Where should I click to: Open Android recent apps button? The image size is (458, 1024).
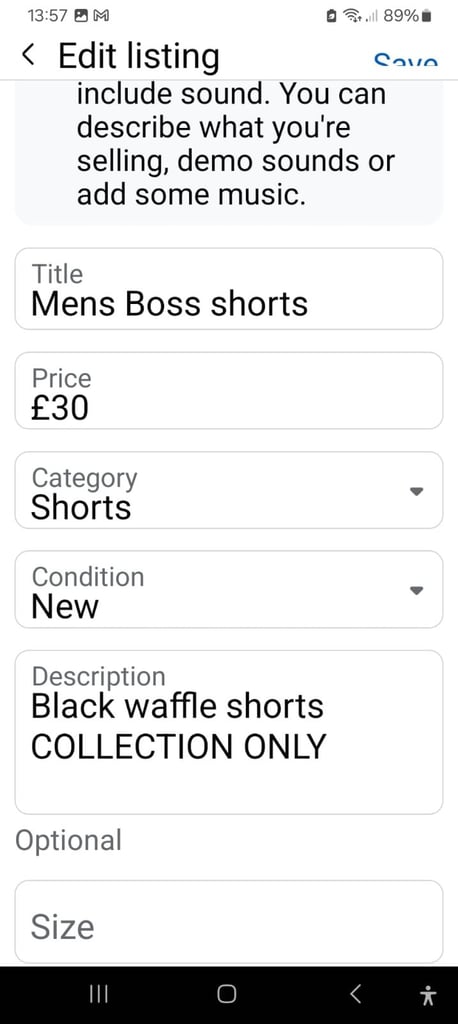[99, 994]
